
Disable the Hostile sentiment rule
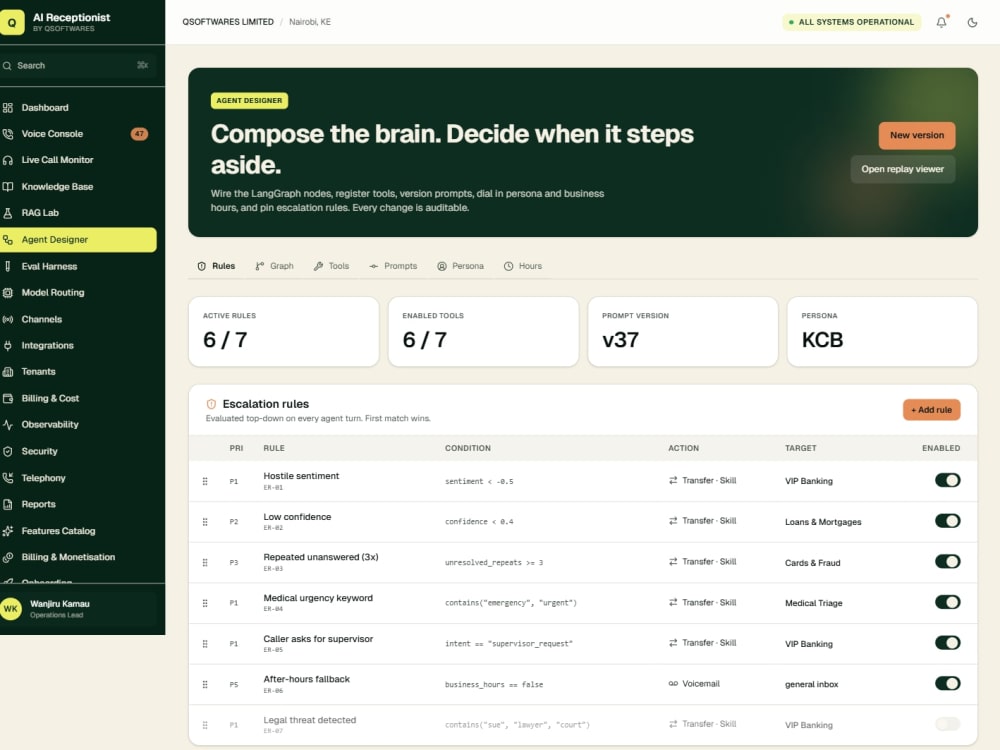click(x=947, y=480)
